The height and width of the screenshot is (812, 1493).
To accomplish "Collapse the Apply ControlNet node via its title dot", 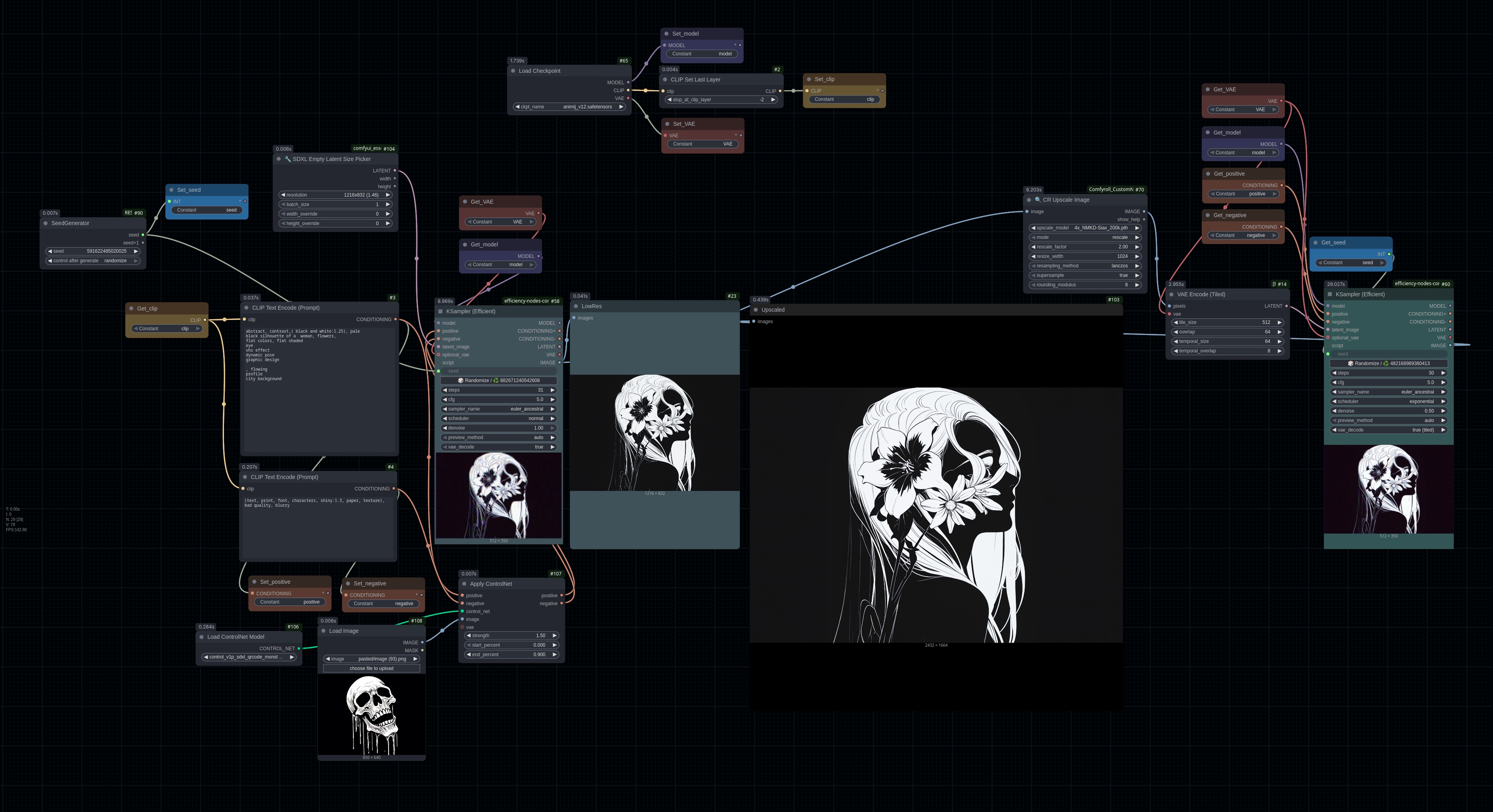I will [x=464, y=584].
